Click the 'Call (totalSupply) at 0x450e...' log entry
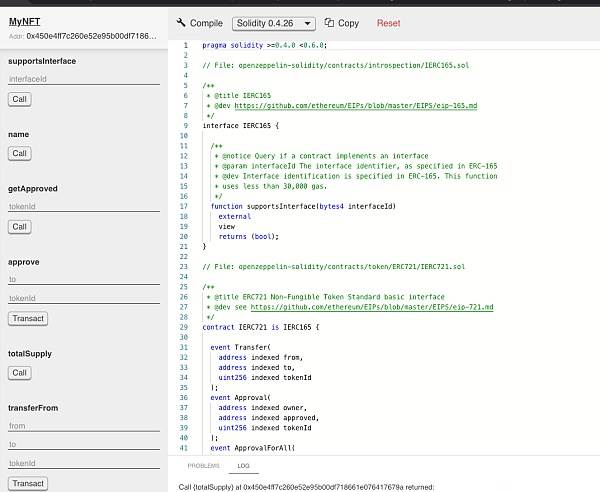The width and height of the screenshot is (600, 492). click(306, 487)
